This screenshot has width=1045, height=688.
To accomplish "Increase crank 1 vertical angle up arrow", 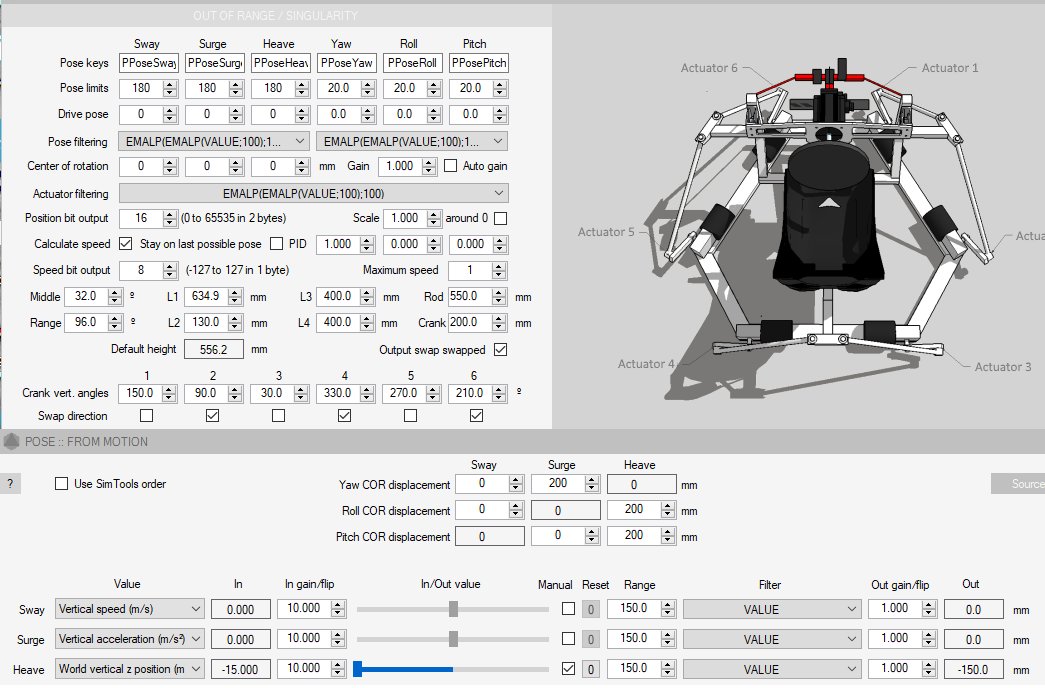I will click(x=170, y=389).
